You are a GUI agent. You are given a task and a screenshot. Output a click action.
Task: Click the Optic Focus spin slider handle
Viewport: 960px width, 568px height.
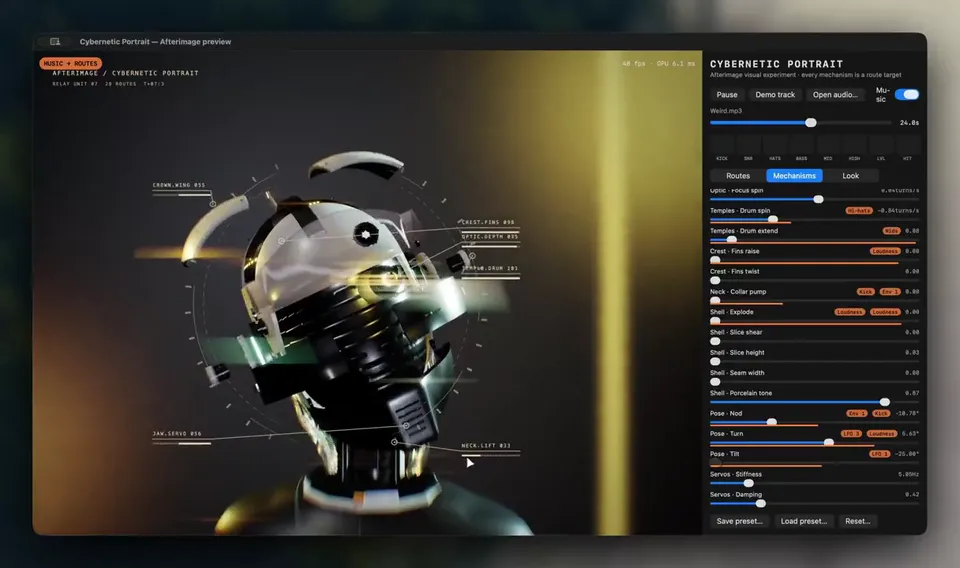pos(818,199)
